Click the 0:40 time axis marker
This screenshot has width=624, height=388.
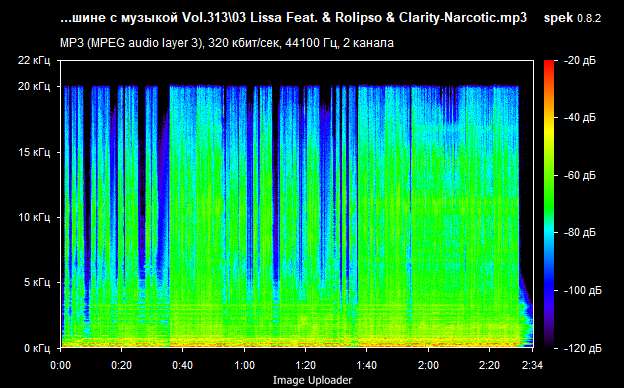point(183,365)
